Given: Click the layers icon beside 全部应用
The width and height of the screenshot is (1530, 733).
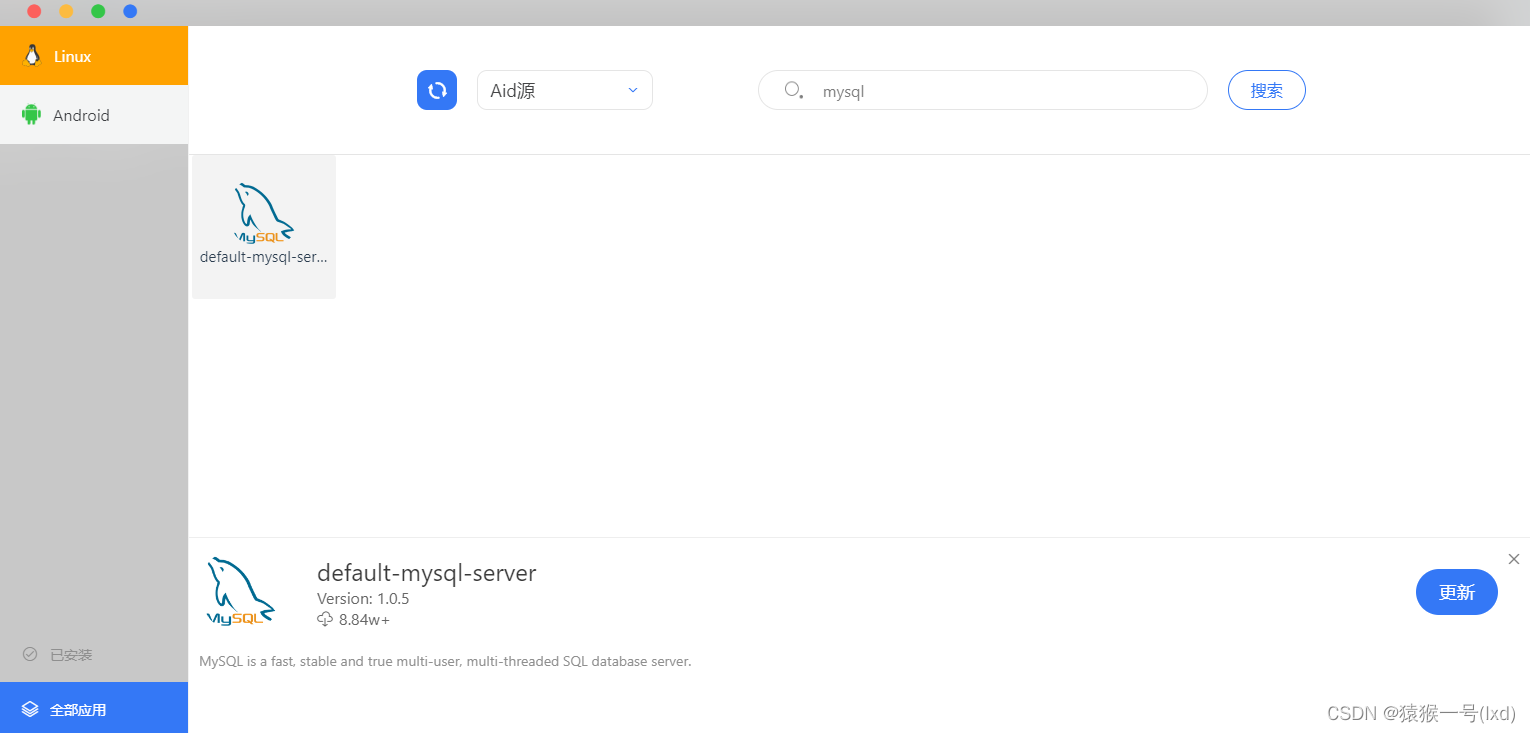Looking at the screenshot, I should (x=30, y=709).
